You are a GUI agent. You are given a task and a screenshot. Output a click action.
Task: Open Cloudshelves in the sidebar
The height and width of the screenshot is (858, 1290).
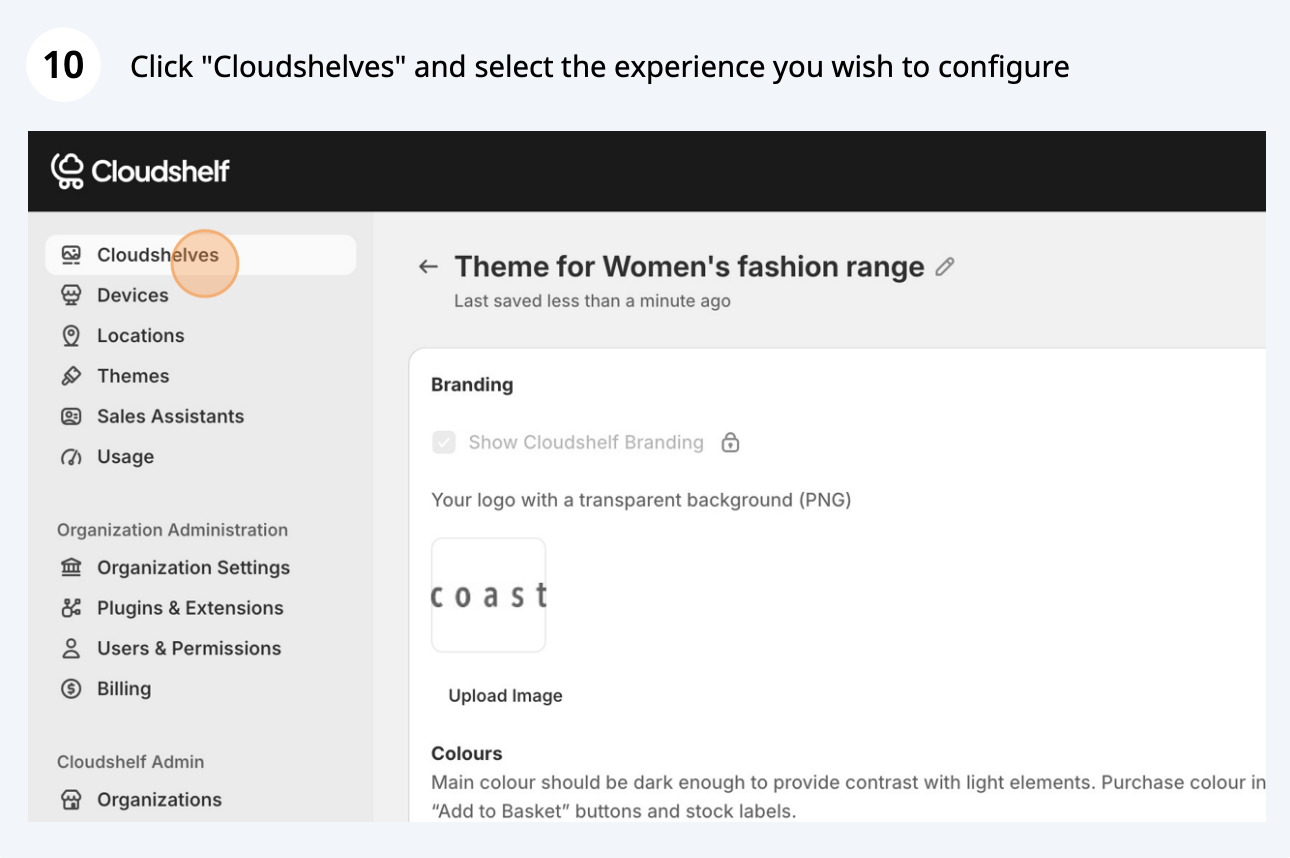[200, 255]
